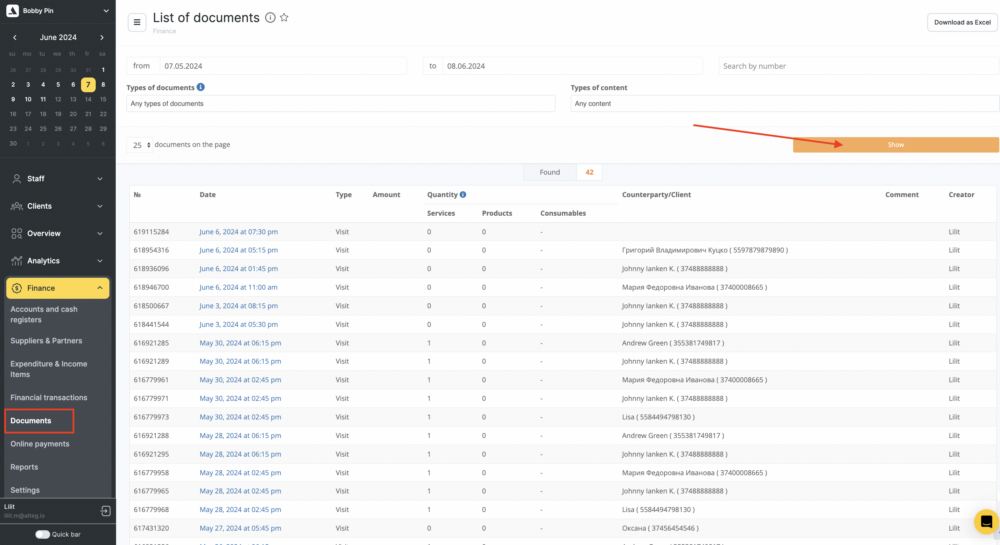Open the Types of documents info tooltip
The height and width of the screenshot is (545, 1000).
coord(201,87)
